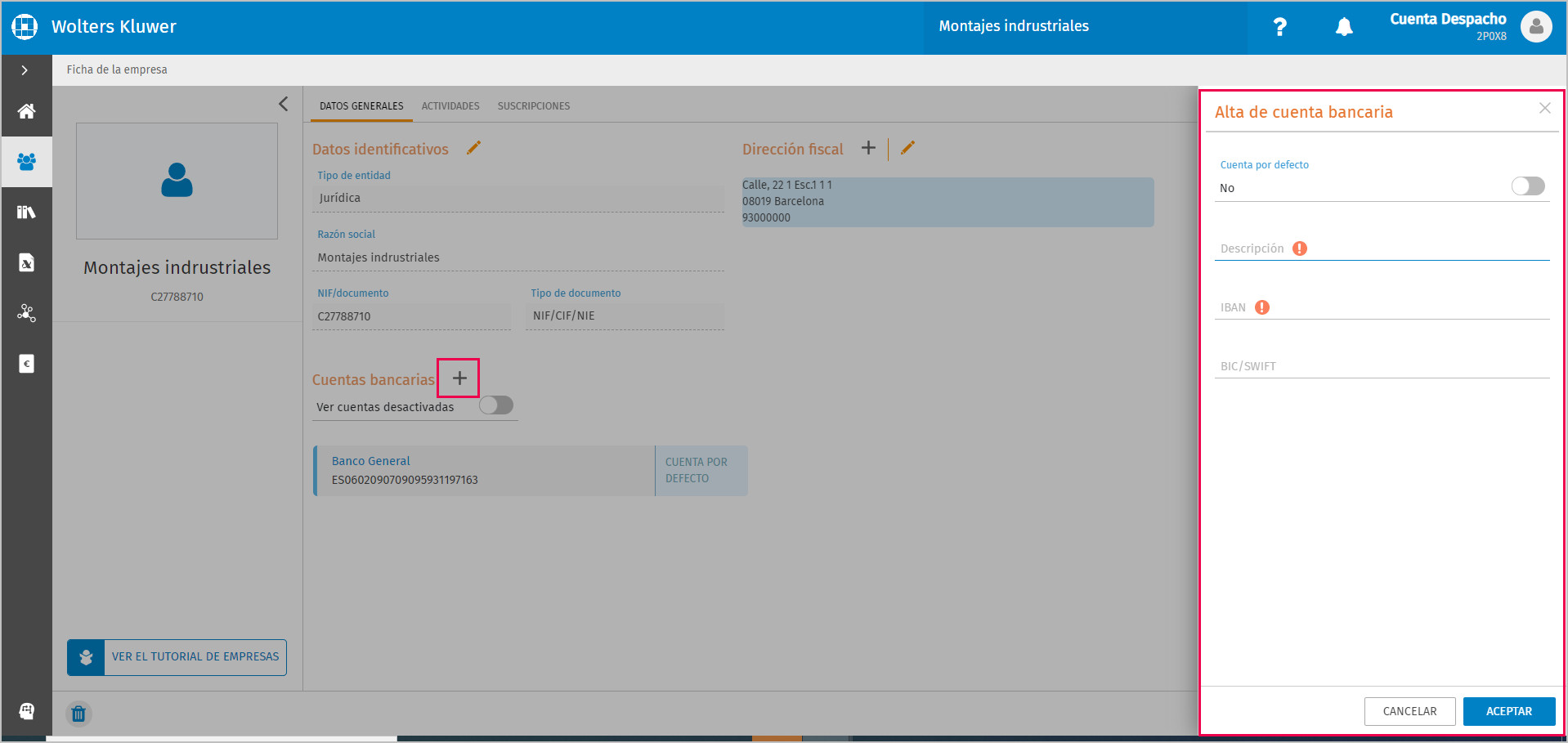The height and width of the screenshot is (743, 1568).
Task: Open the euro invoice icon in sidebar
Action: point(26,364)
